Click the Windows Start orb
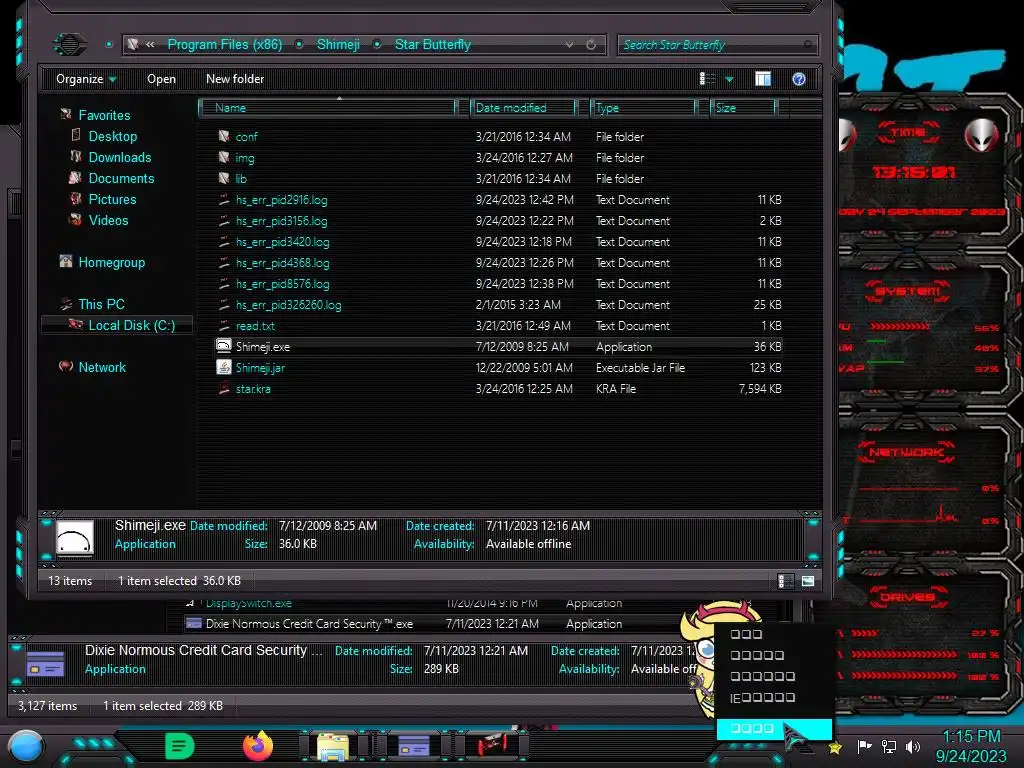 pyautogui.click(x=26, y=747)
